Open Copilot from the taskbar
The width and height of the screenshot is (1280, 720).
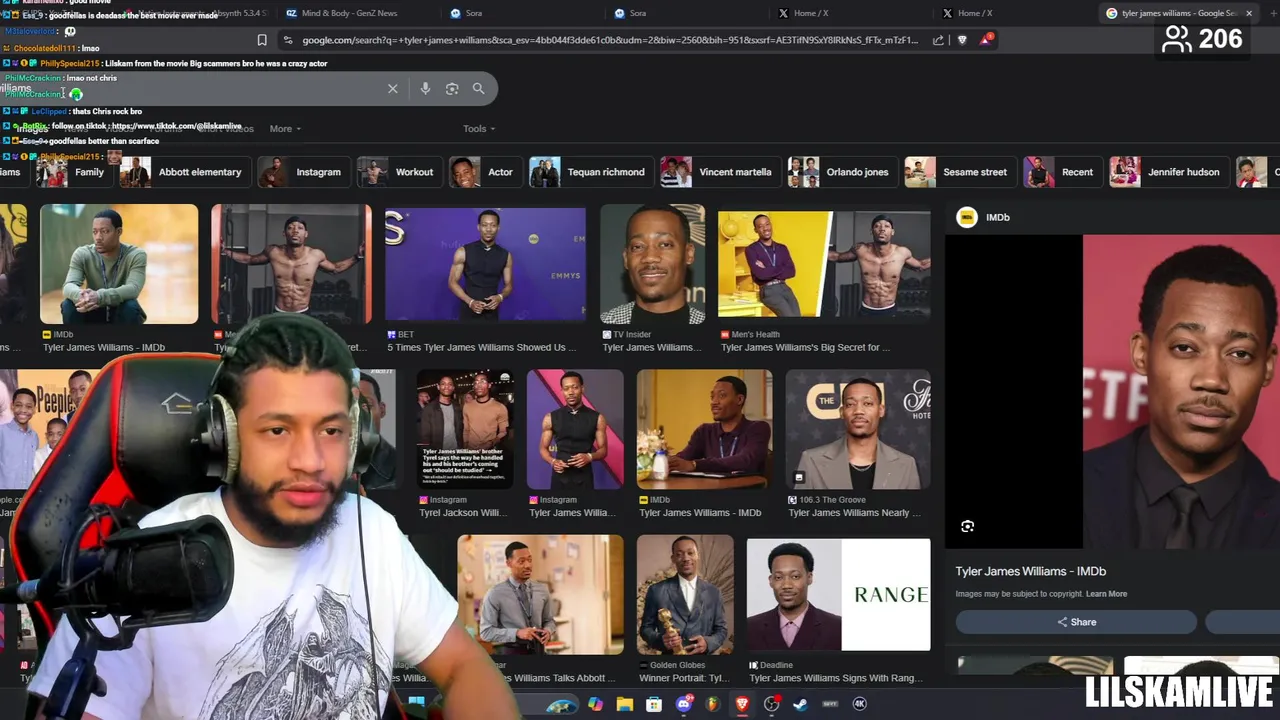coord(595,704)
